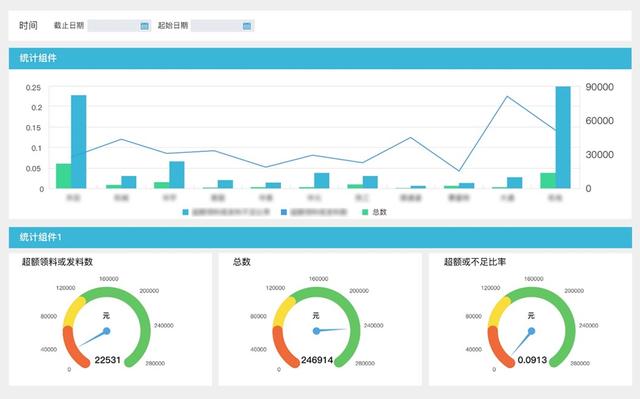Click red segment of 总数 gauge
The height and width of the screenshot is (399, 640).
(282, 348)
